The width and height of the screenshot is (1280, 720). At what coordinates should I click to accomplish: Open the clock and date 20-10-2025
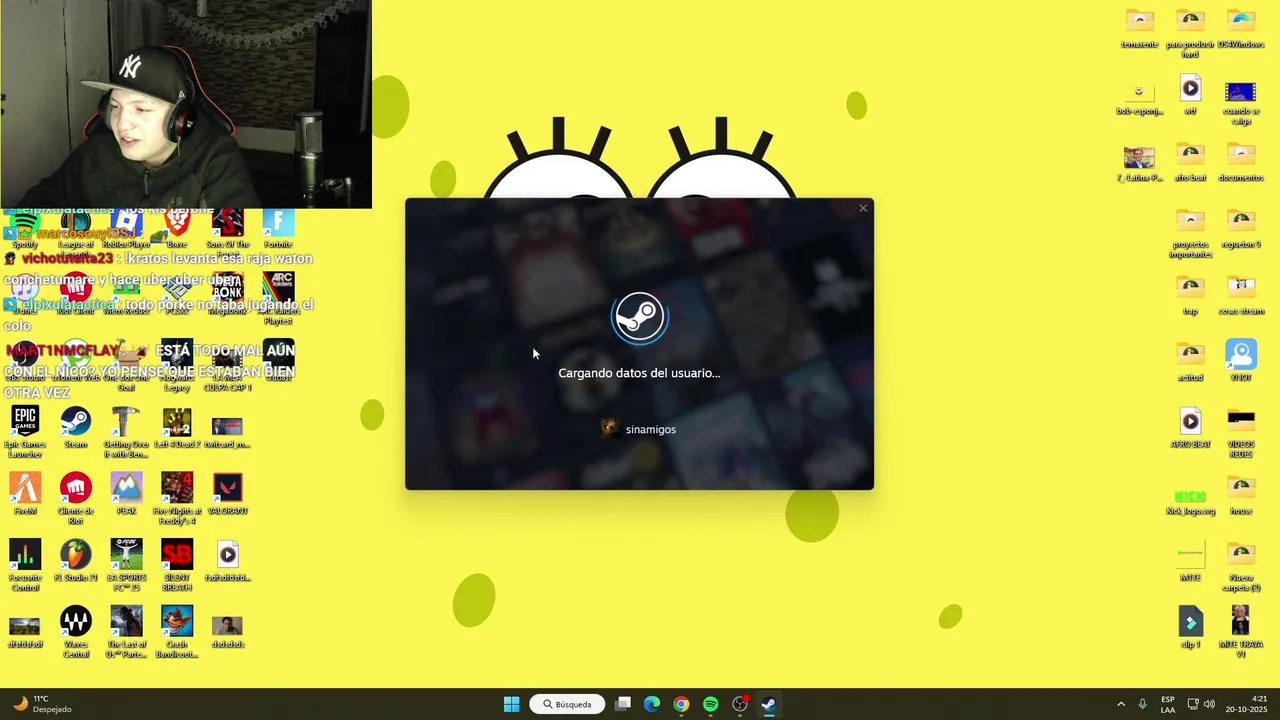1246,704
